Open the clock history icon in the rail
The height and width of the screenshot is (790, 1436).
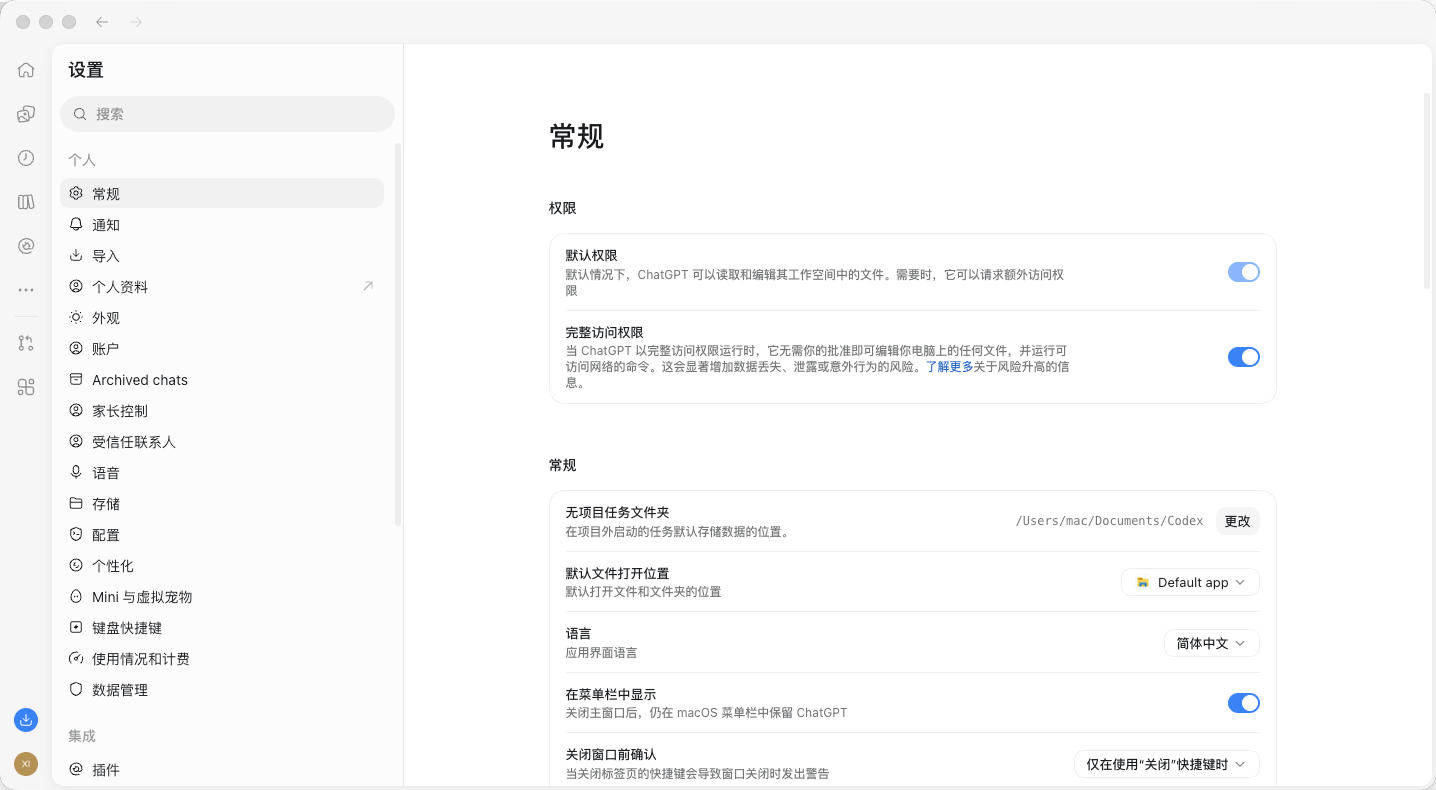(26, 158)
